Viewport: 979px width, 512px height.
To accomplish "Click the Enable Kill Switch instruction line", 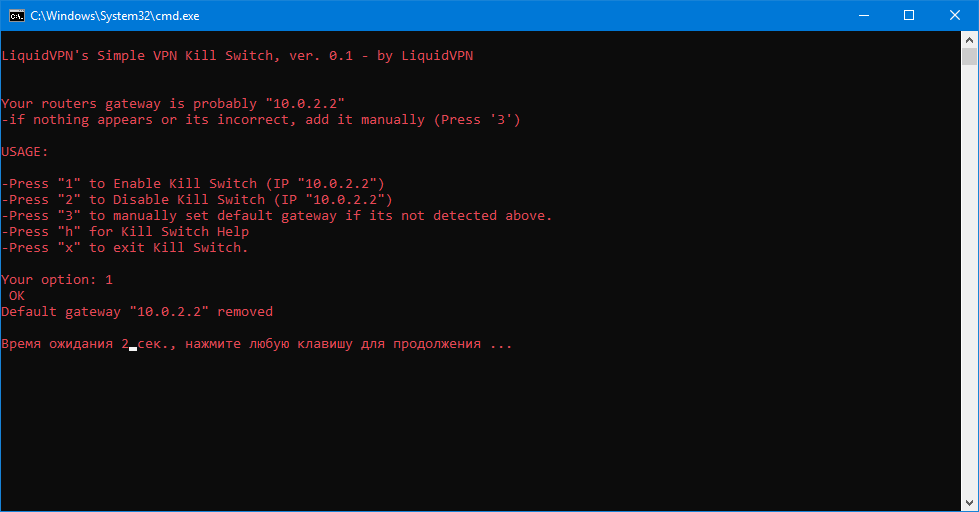I will click(x=193, y=184).
